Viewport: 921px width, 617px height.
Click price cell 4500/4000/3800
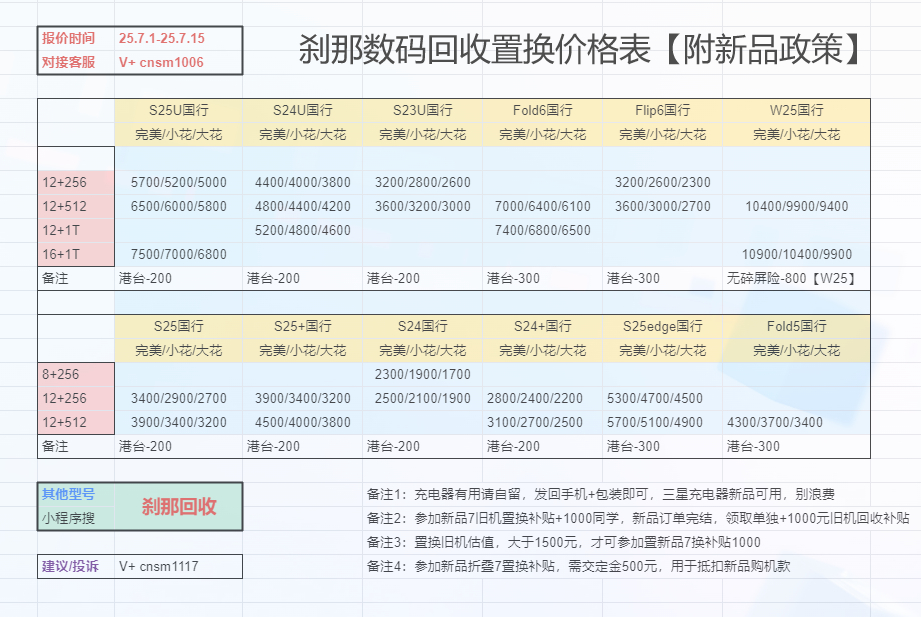click(302, 422)
